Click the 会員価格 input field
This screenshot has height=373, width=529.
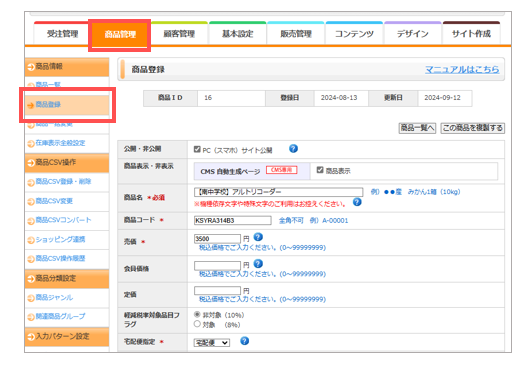tap(217, 265)
